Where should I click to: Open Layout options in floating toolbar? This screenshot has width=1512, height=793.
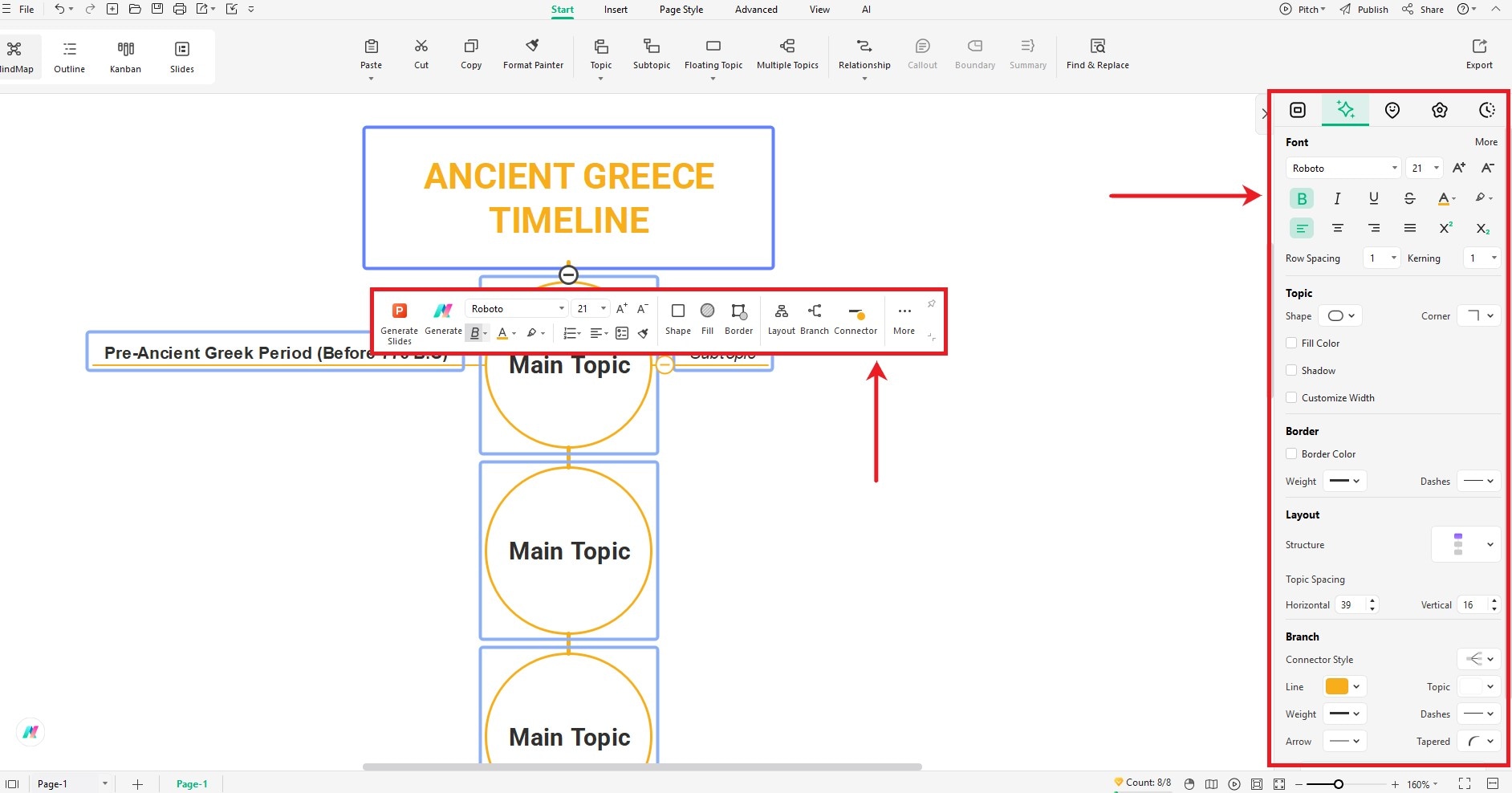click(782, 319)
